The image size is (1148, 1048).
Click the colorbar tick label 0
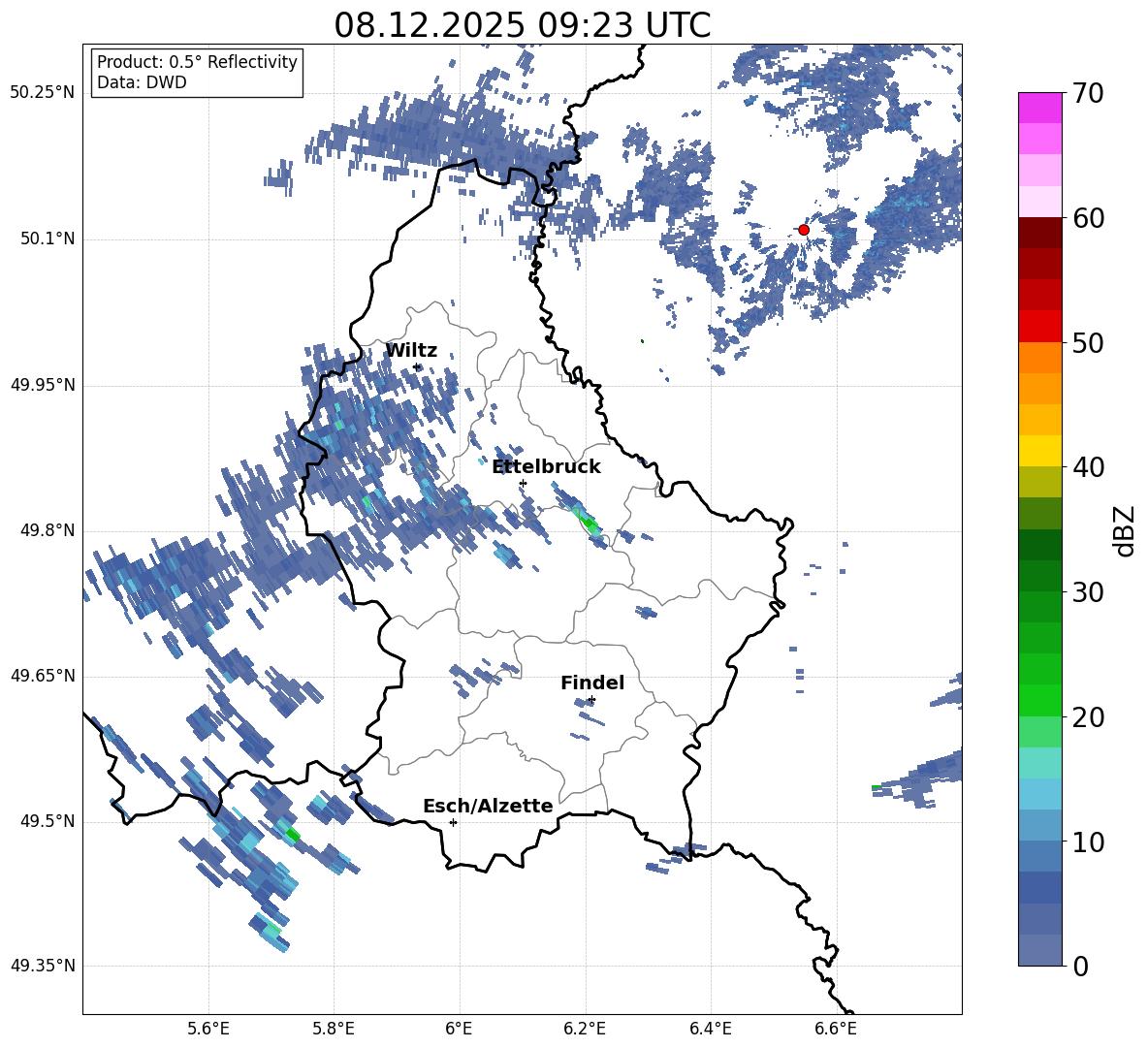point(1081,966)
